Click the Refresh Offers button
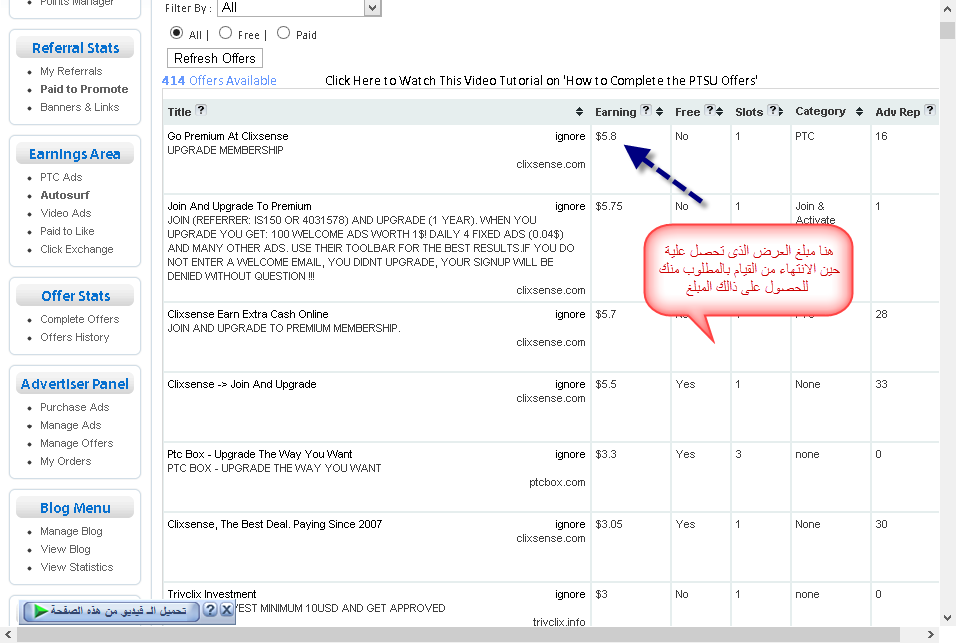956x643 pixels. (x=215, y=59)
